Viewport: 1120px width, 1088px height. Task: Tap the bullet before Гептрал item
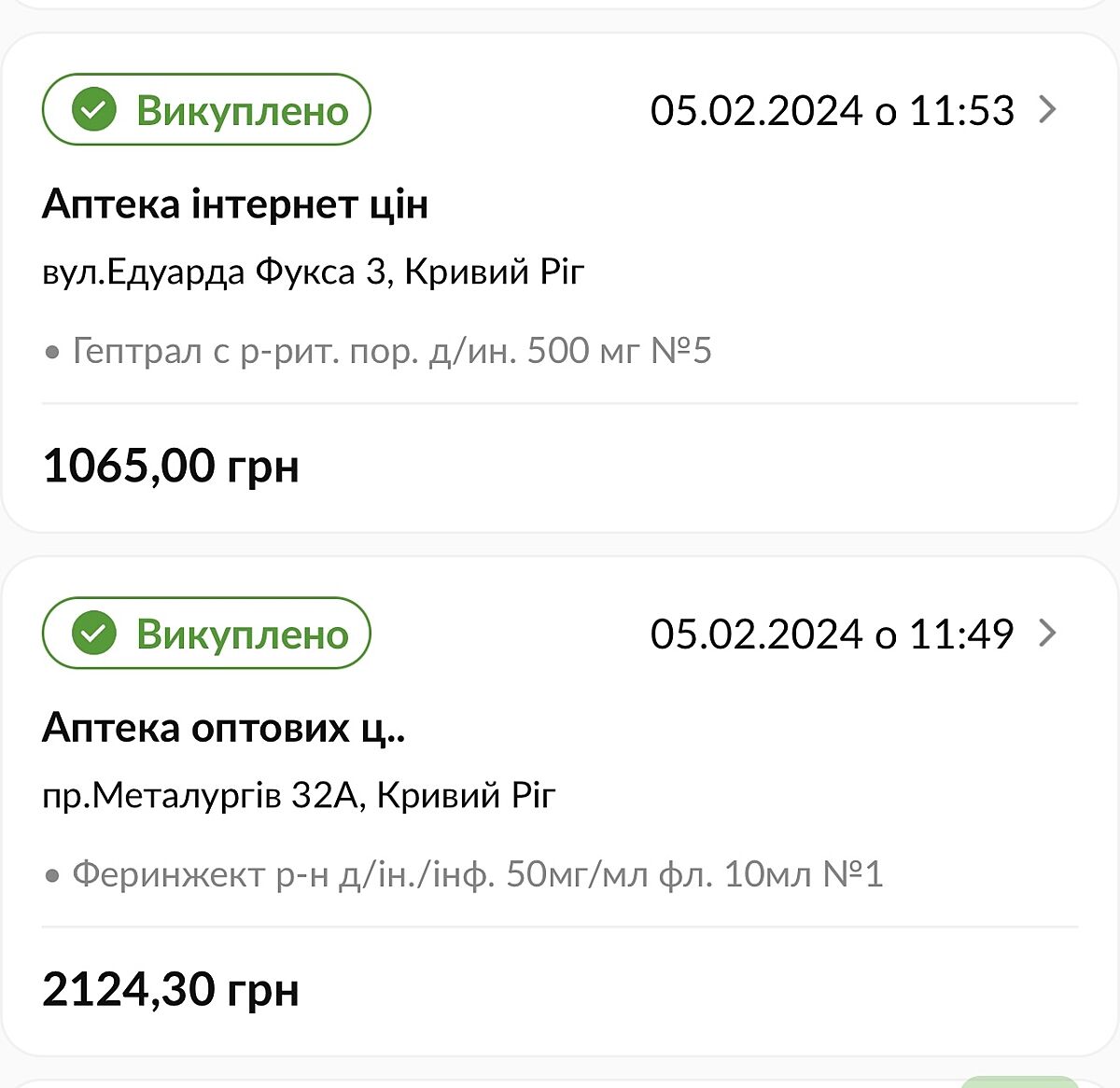(53, 353)
